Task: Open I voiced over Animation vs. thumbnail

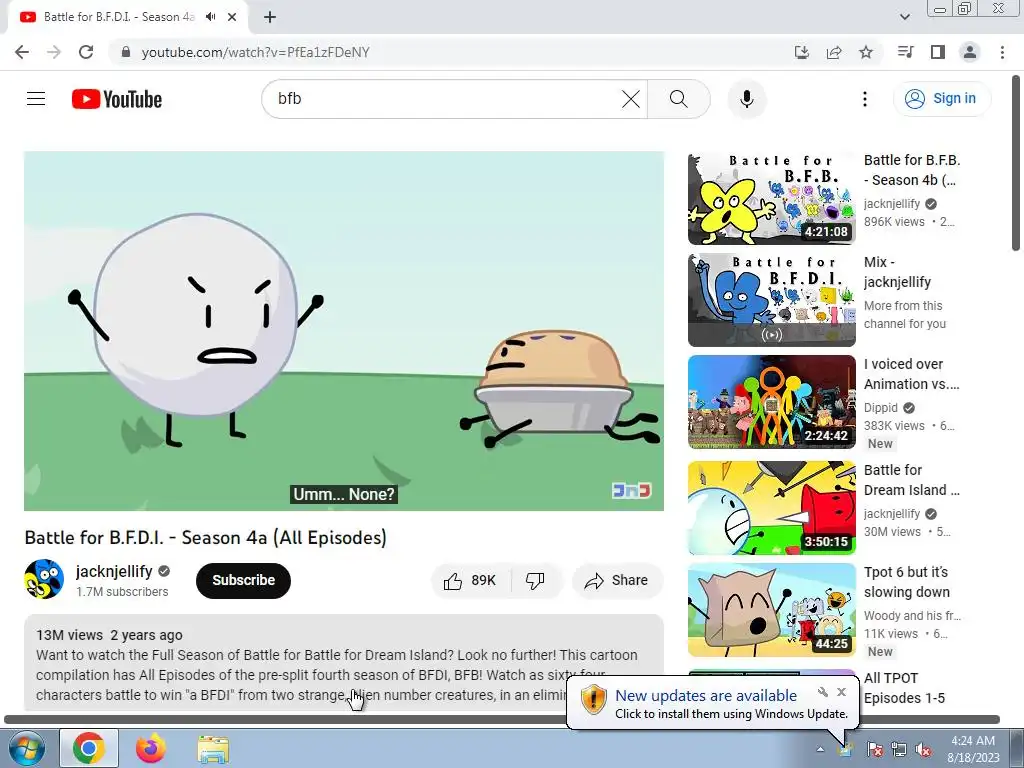Action: [771, 402]
